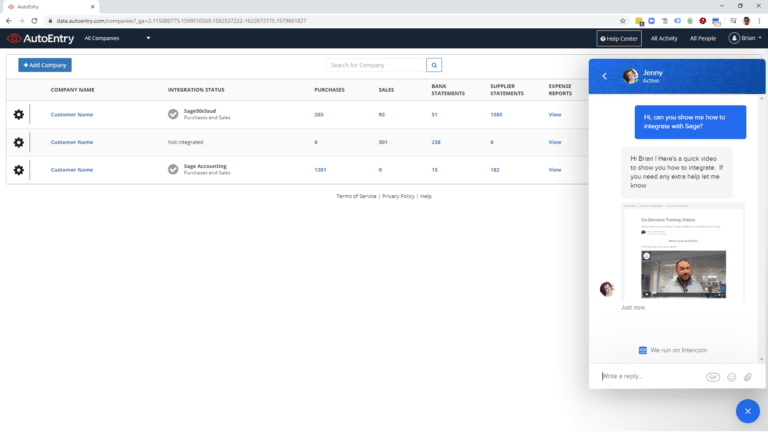Open the GIF picker in chat
768x432 pixels.
(x=712, y=377)
